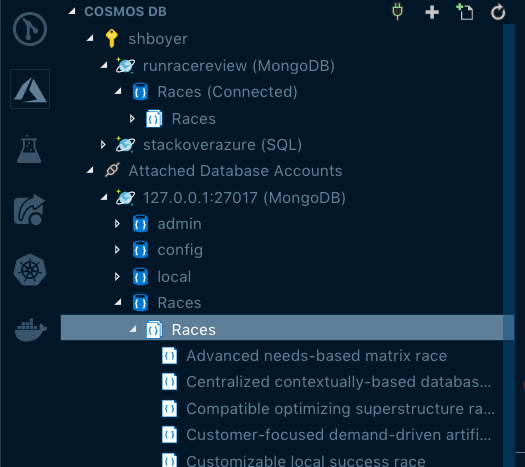
Task: Open Centralized contextually-based databas... document
Action: click(339, 382)
